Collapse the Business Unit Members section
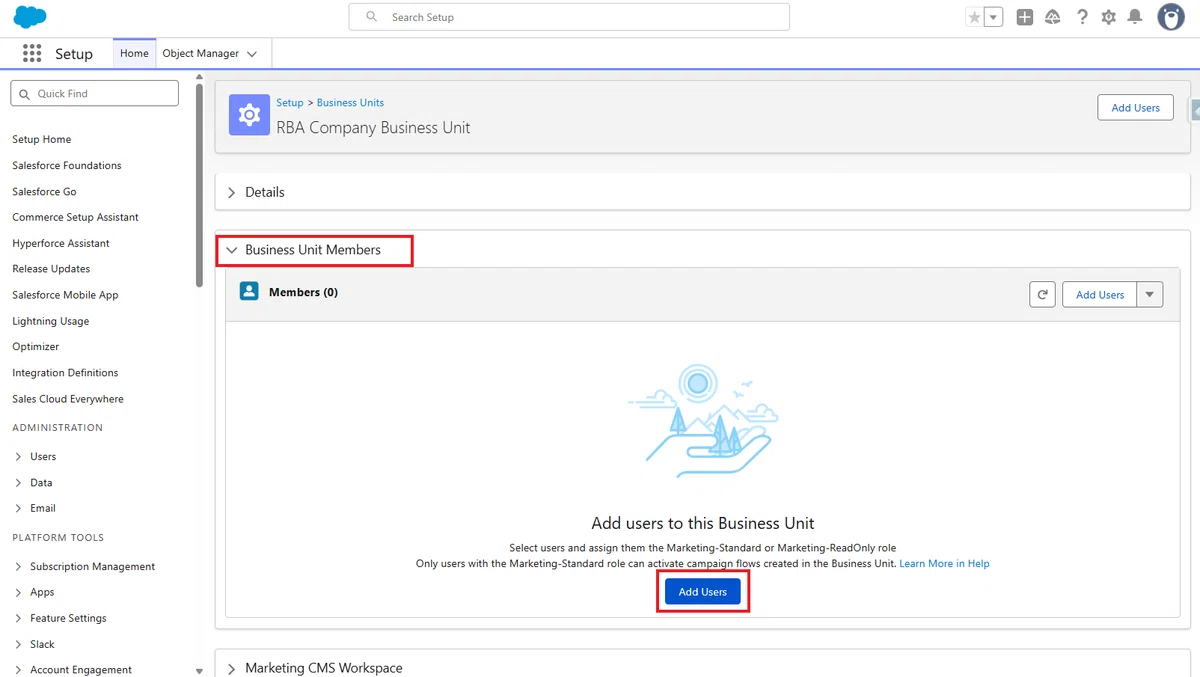 coord(232,250)
